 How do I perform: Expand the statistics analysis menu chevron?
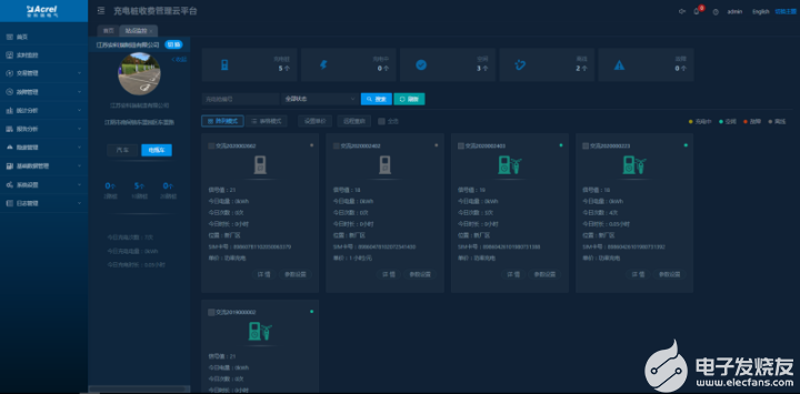[x=79, y=110]
